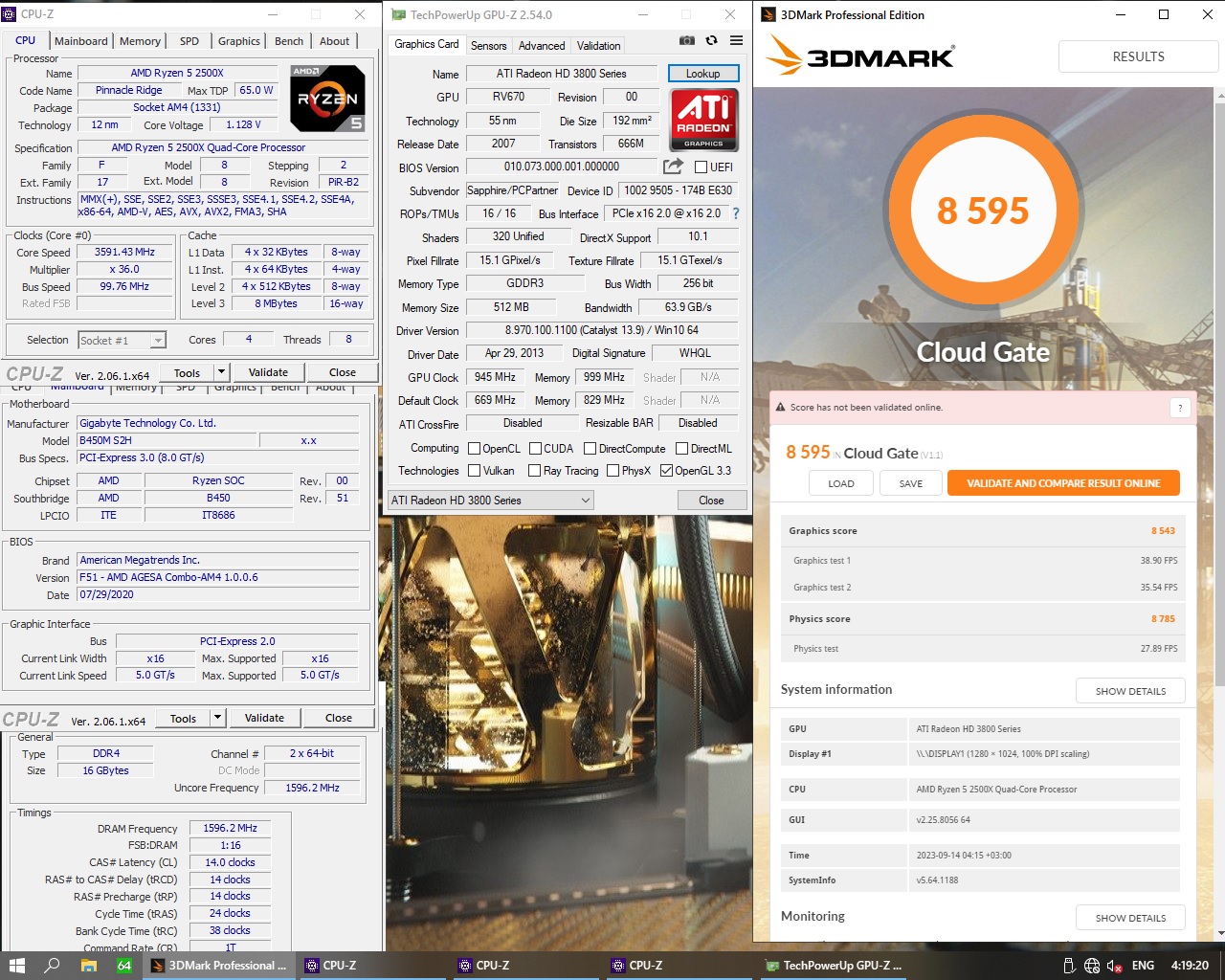1225x980 pixels.
Task: Open the About tab in CPU-Z
Action: point(334,41)
